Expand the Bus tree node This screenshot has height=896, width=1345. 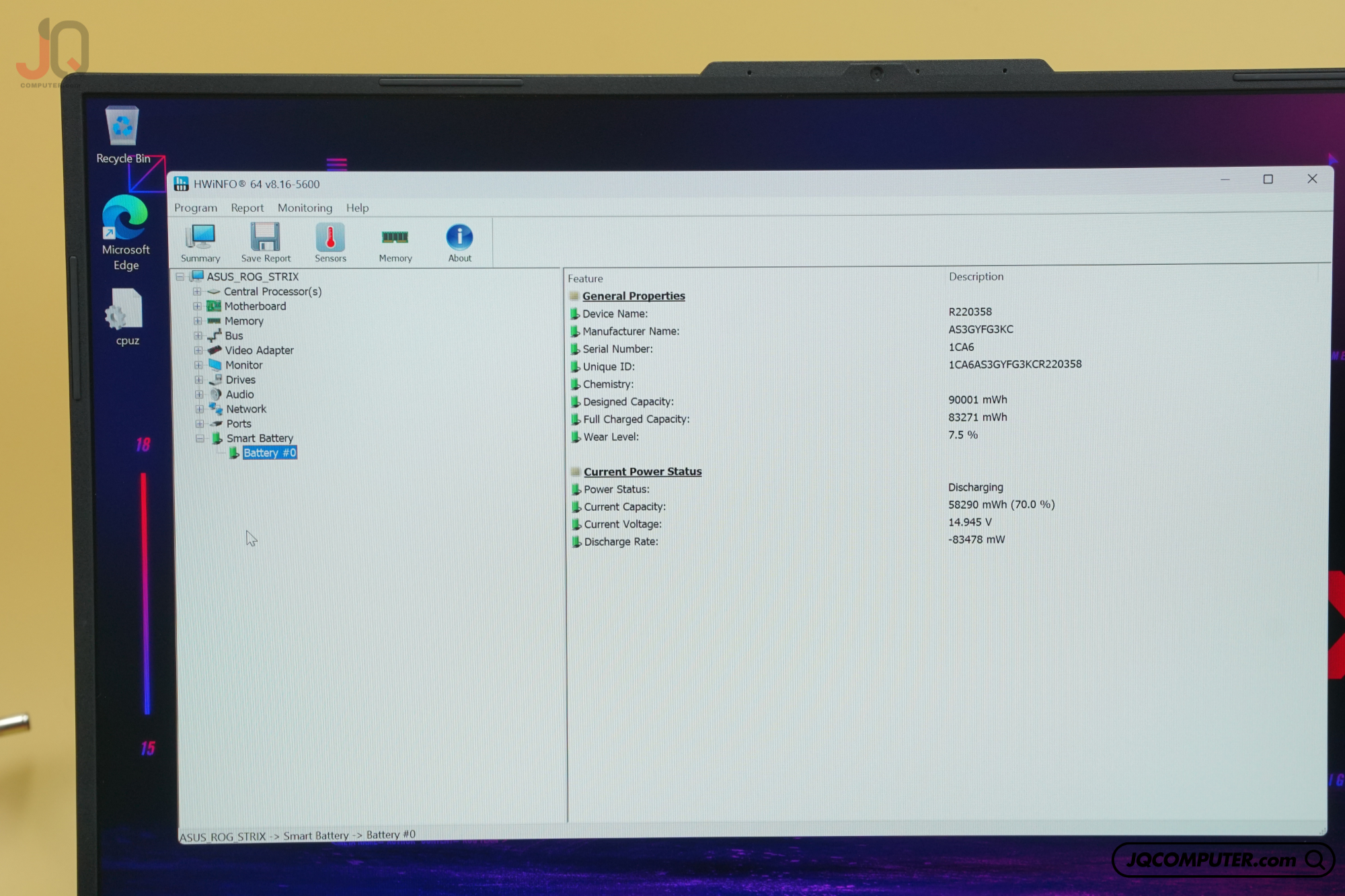(x=198, y=335)
